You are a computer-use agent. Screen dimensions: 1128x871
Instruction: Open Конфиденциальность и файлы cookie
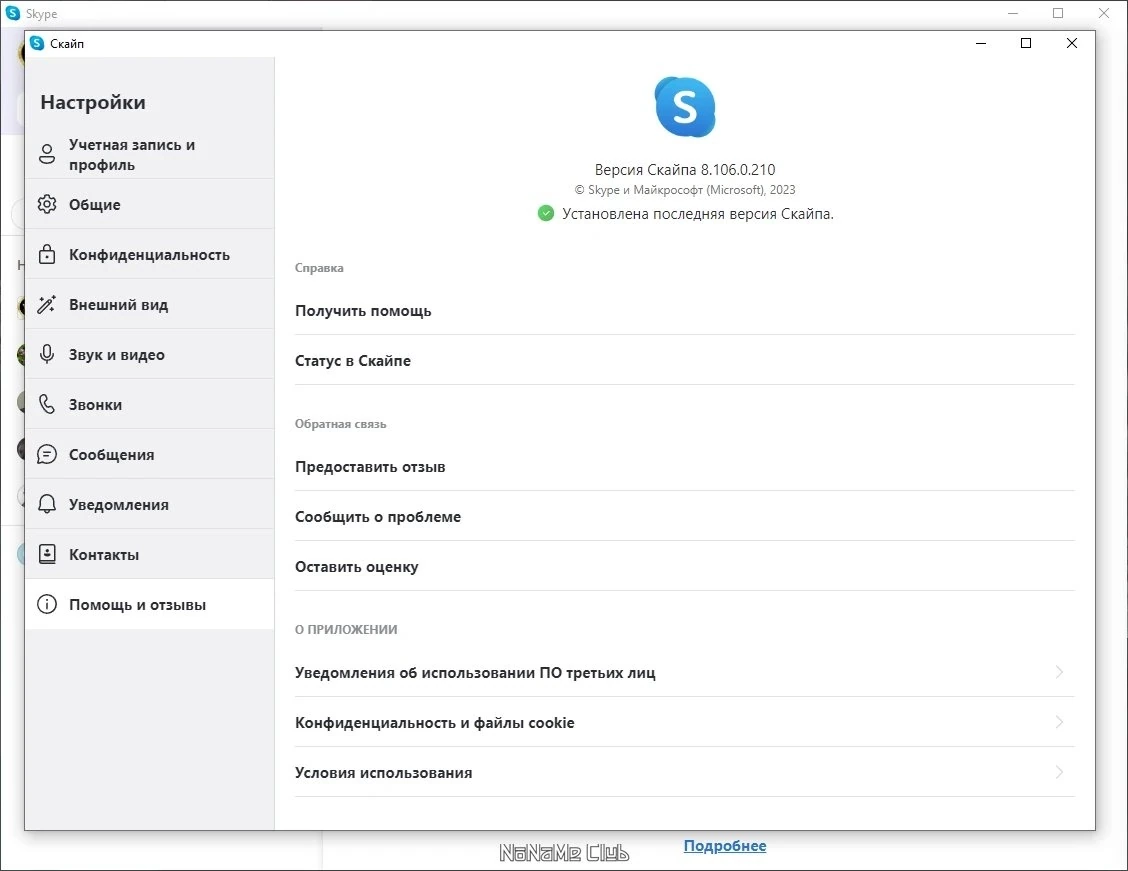684,722
